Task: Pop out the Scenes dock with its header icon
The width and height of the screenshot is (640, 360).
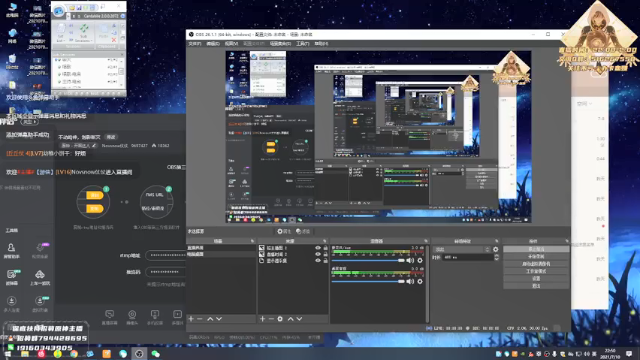Action: point(252,241)
